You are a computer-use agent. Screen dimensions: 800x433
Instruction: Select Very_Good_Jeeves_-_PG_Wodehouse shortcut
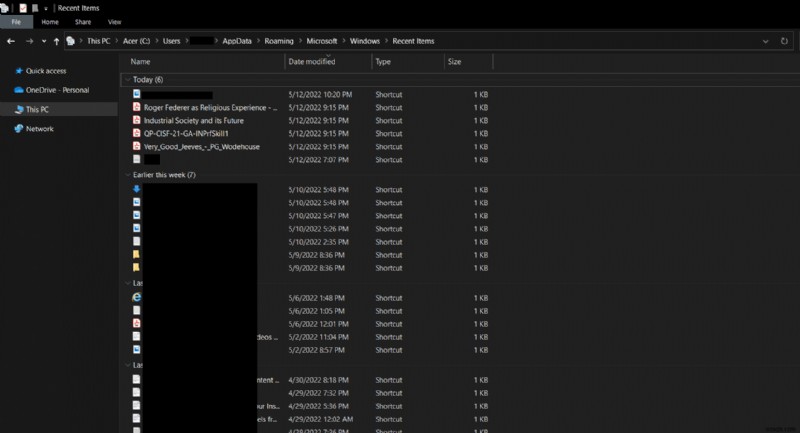[x=202, y=147]
